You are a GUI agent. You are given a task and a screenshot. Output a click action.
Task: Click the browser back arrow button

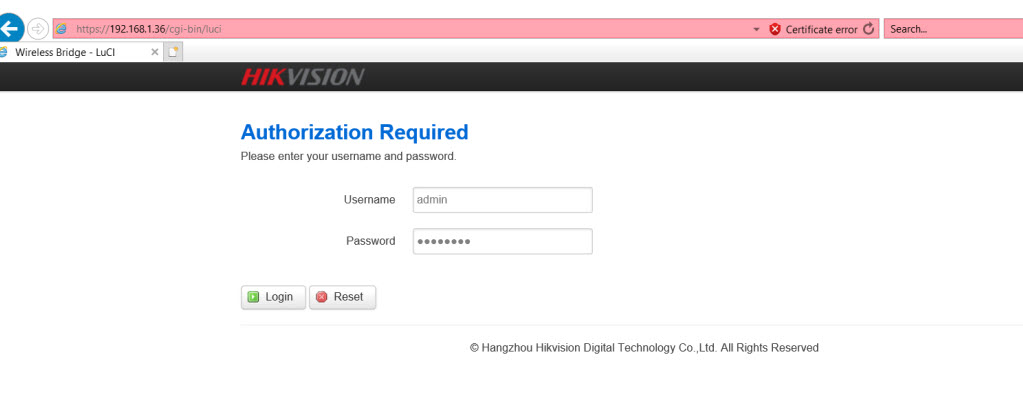pyautogui.click(x=12, y=29)
